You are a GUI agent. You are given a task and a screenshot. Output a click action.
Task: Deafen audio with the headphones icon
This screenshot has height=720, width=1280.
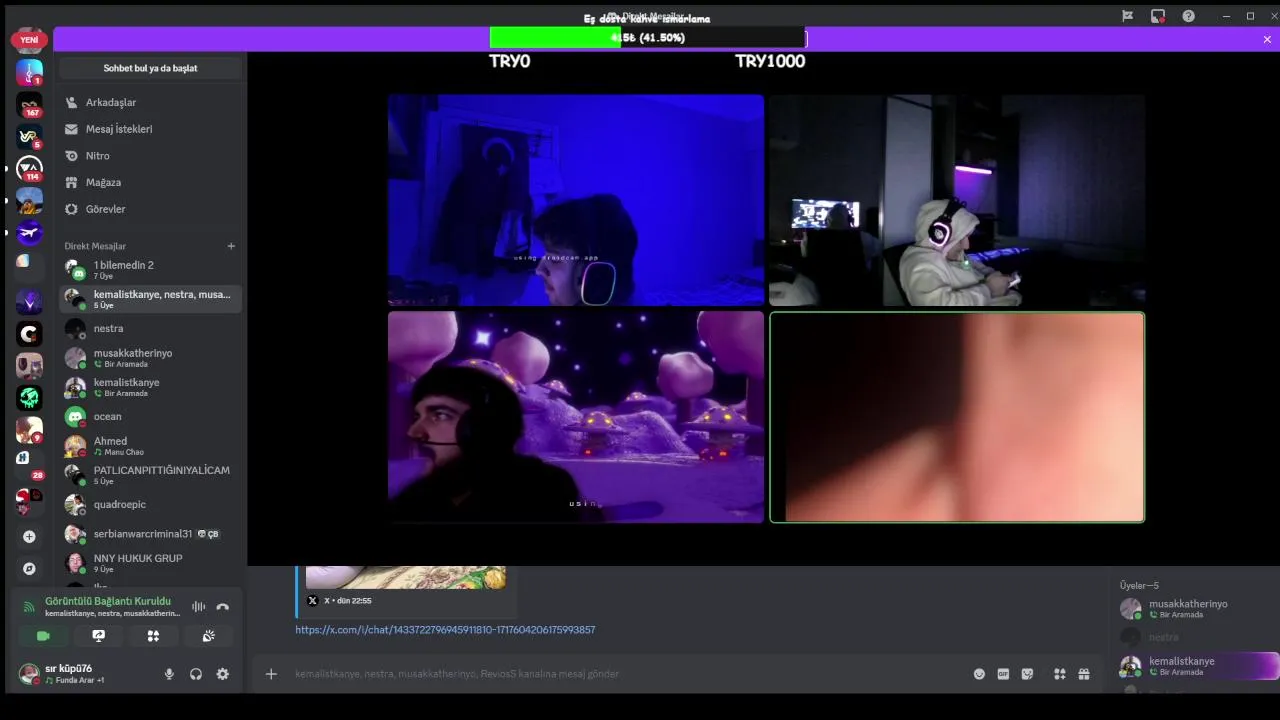(196, 674)
